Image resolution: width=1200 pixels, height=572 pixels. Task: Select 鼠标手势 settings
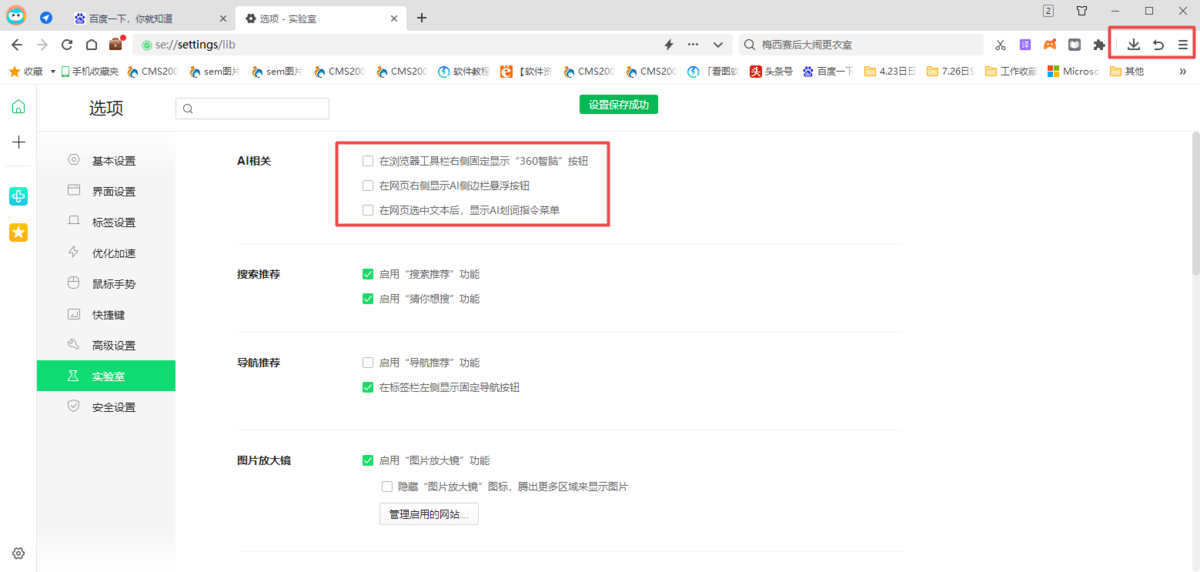(x=106, y=284)
